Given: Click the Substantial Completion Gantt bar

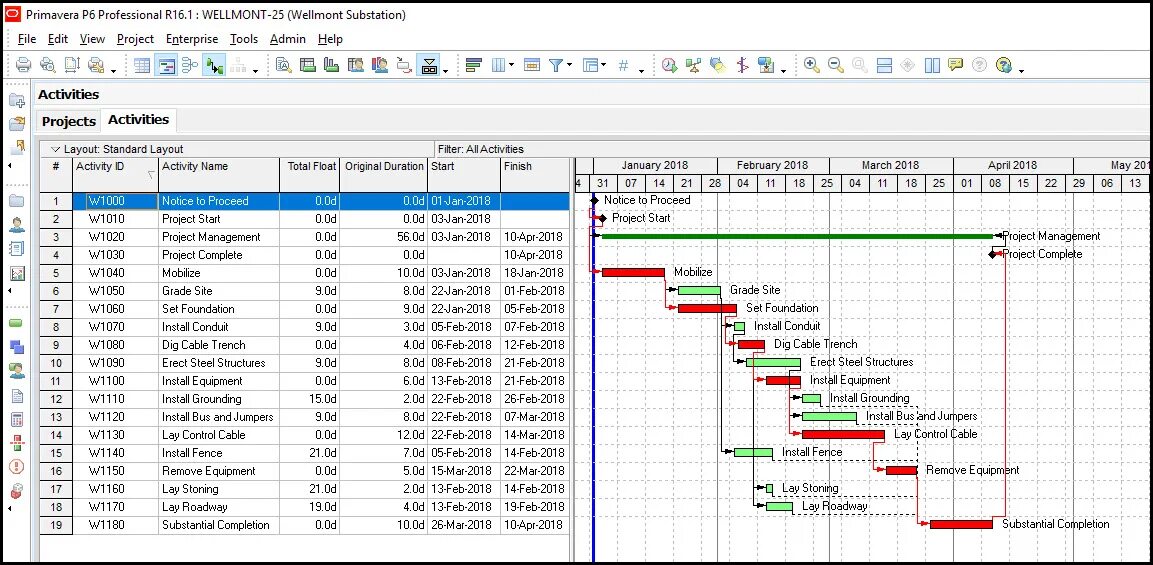Looking at the screenshot, I should (x=961, y=524).
